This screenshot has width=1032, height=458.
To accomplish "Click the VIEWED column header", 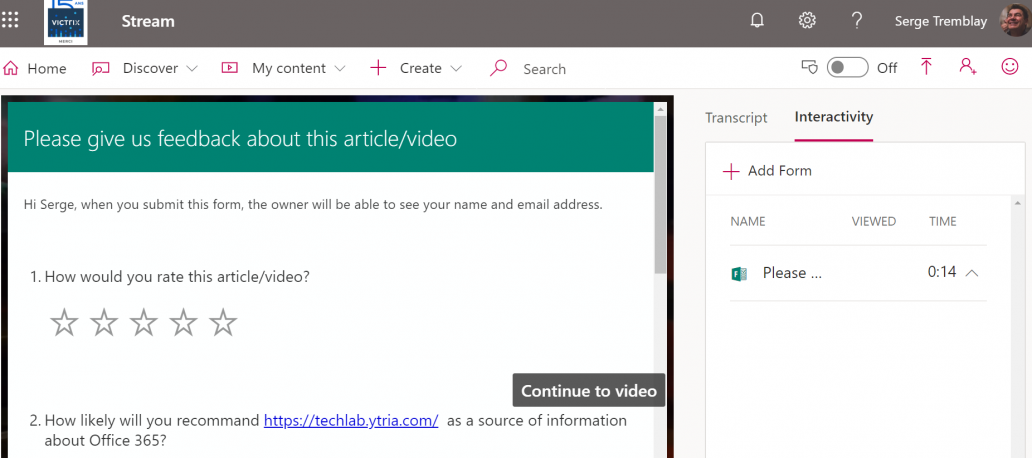I will click(873, 222).
